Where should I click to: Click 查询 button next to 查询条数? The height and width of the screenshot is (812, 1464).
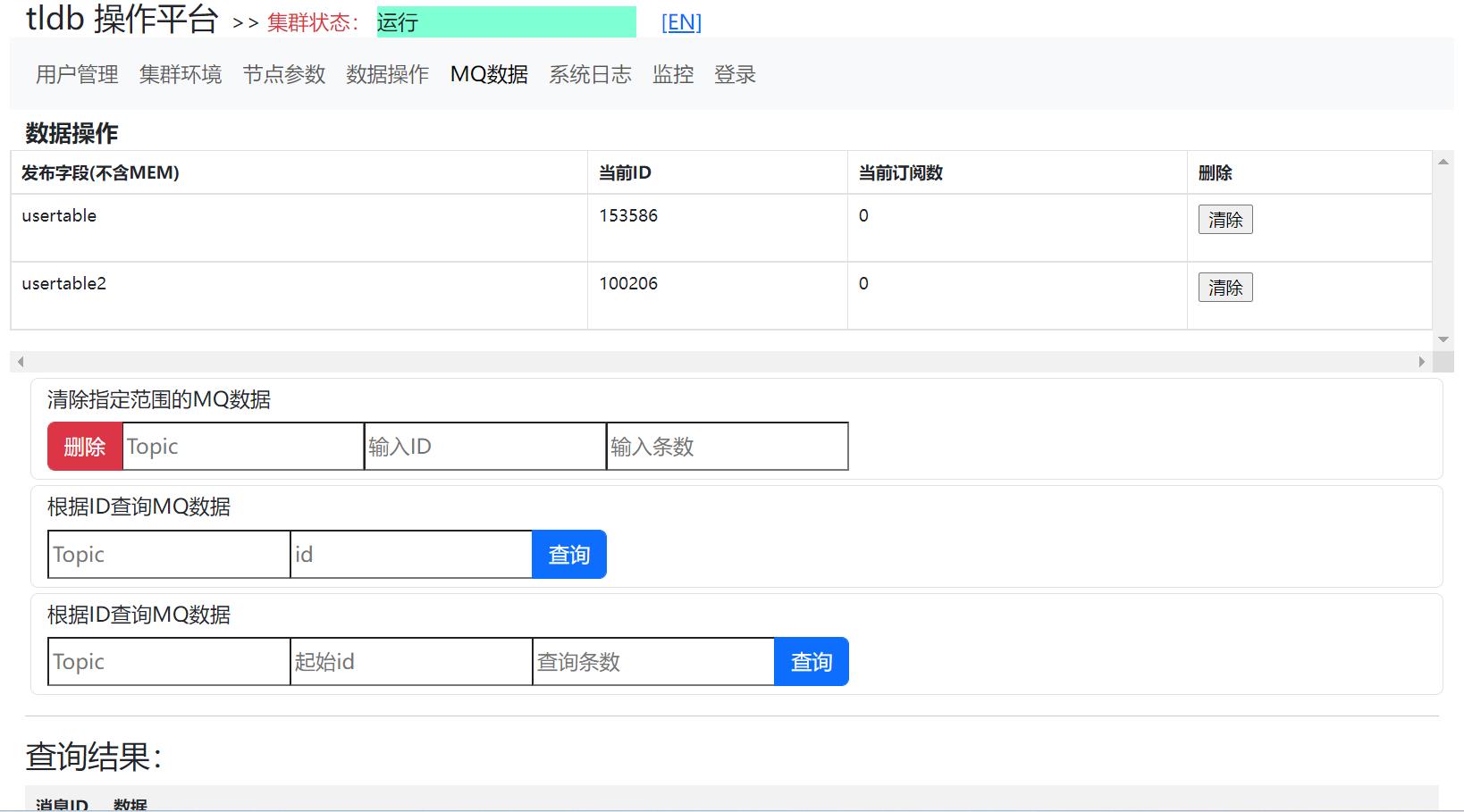click(x=812, y=662)
